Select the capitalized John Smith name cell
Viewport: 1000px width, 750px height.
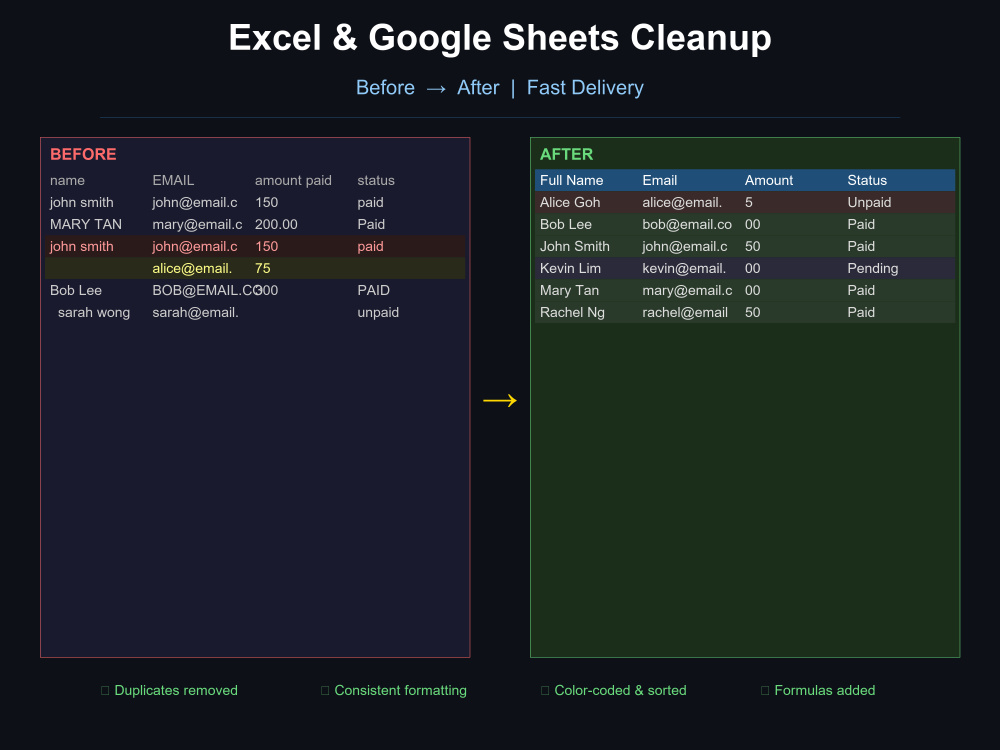[x=575, y=246]
